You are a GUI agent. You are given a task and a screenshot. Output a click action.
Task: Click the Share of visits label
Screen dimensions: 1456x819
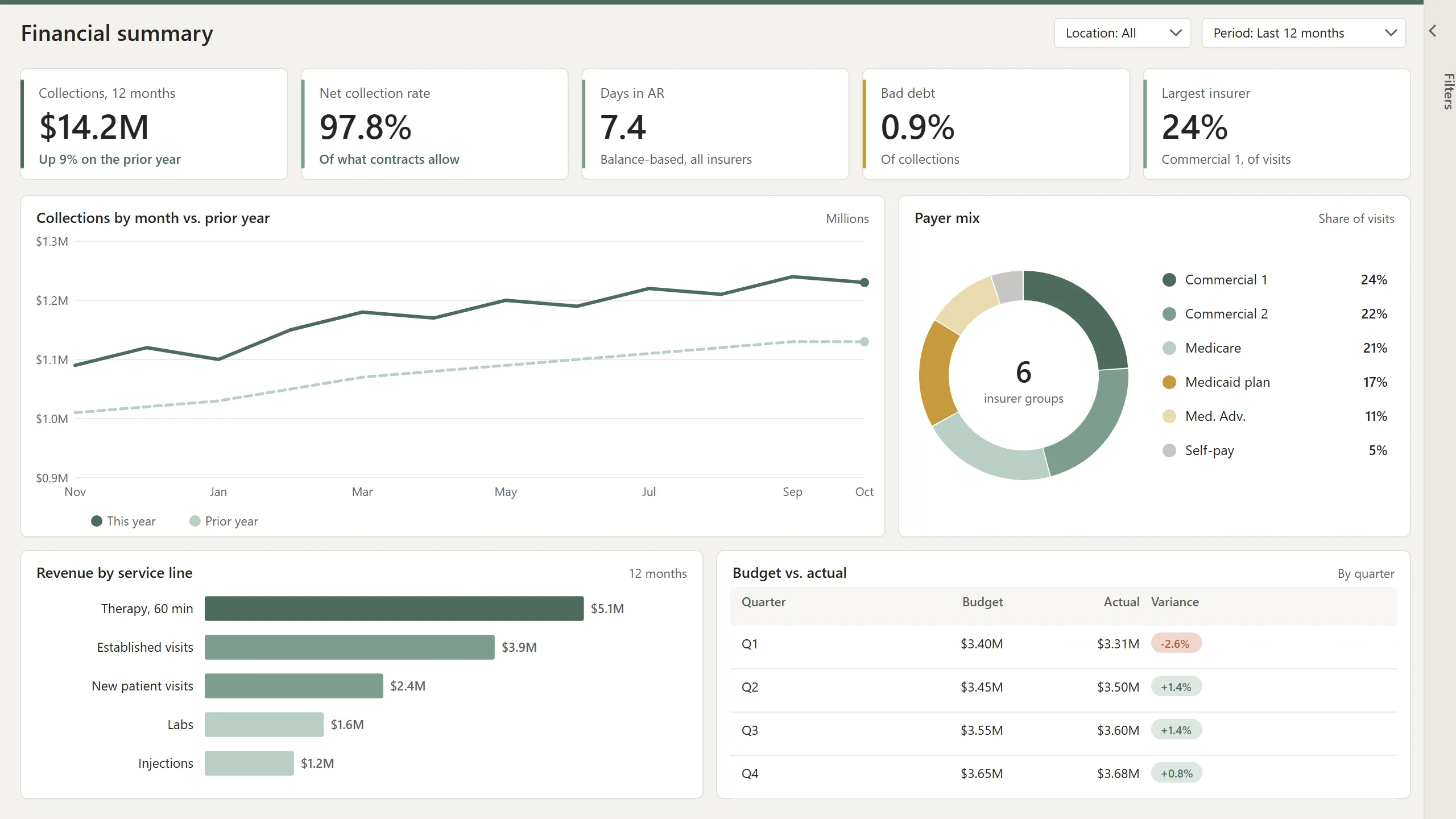point(1356,218)
